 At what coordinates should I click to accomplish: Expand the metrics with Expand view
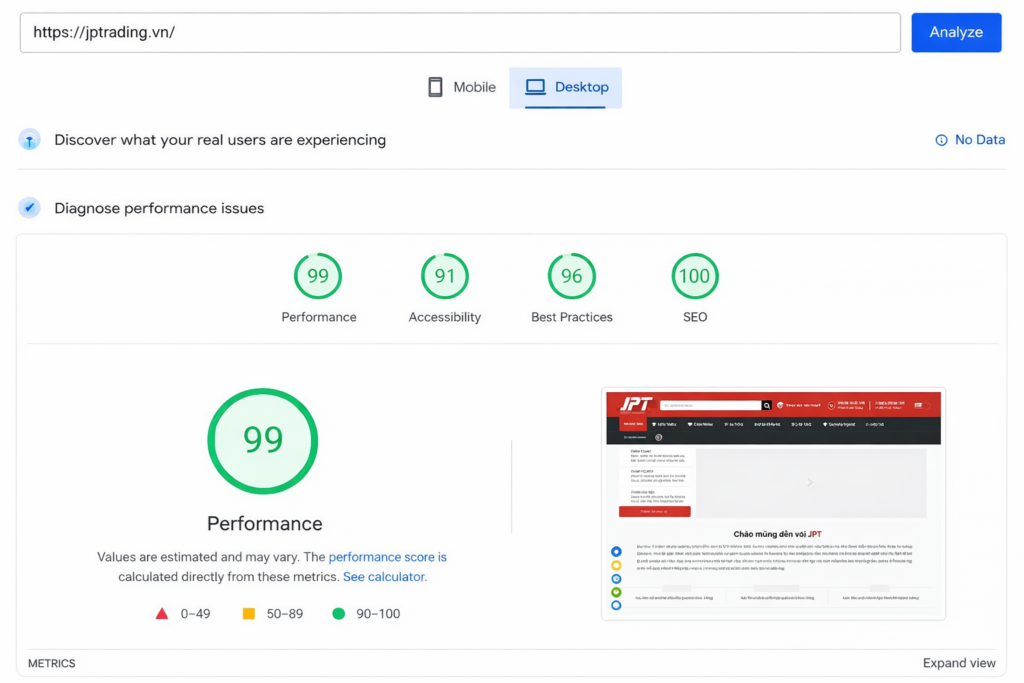(x=958, y=663)
